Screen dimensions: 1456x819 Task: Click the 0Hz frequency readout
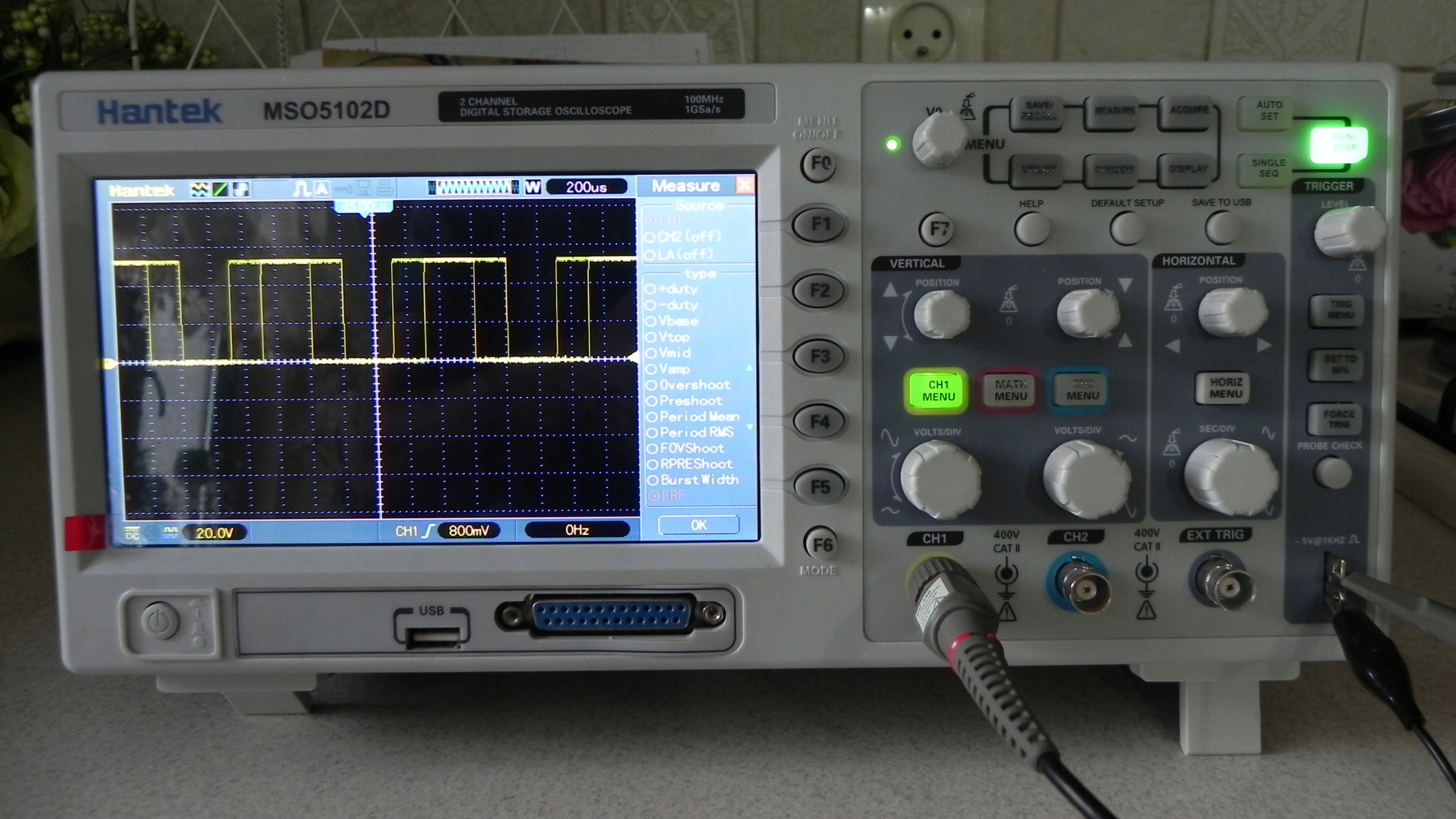(x=577, y=530)
